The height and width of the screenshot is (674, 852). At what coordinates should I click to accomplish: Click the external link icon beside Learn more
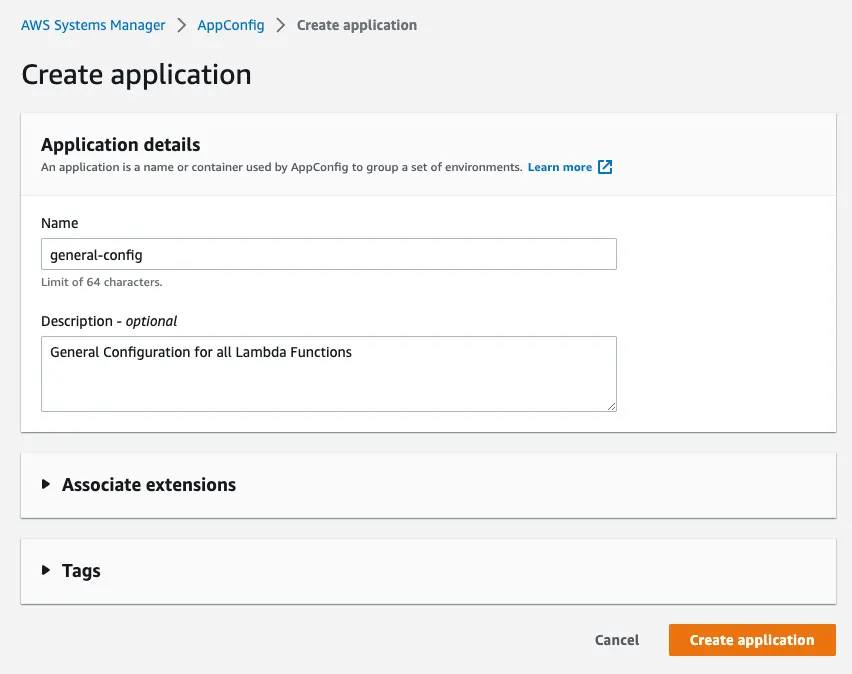point(605,167)
